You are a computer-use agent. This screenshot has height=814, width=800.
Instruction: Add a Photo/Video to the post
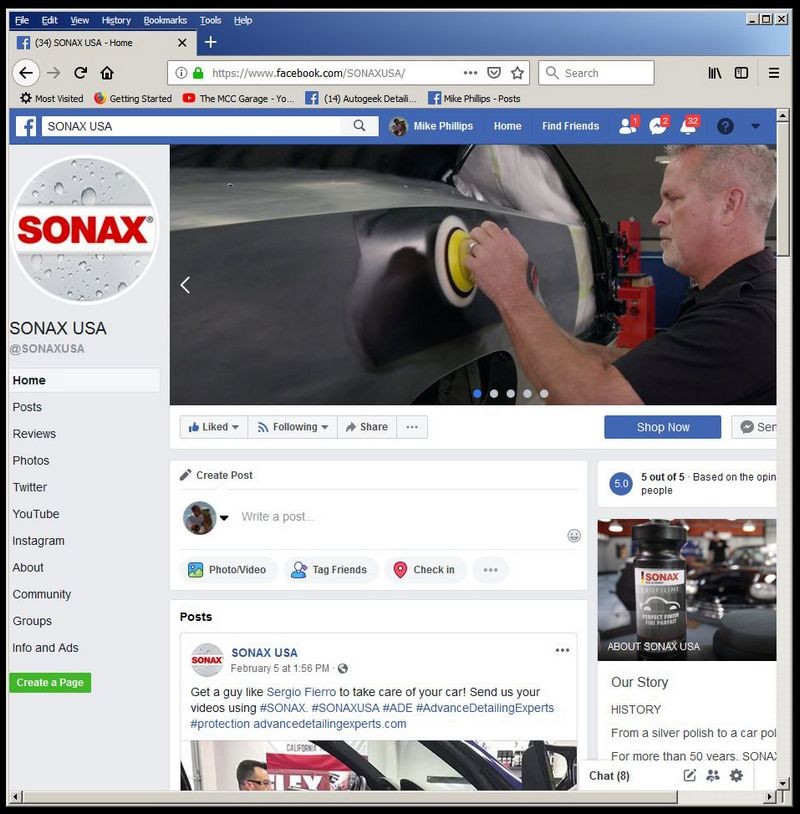pyautogui.click(x=228, y=569)
